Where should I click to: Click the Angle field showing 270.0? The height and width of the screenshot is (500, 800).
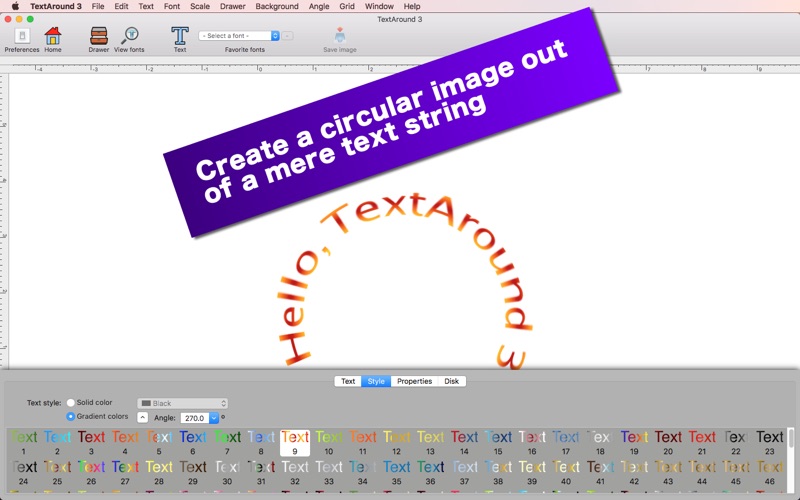(195, 418)
